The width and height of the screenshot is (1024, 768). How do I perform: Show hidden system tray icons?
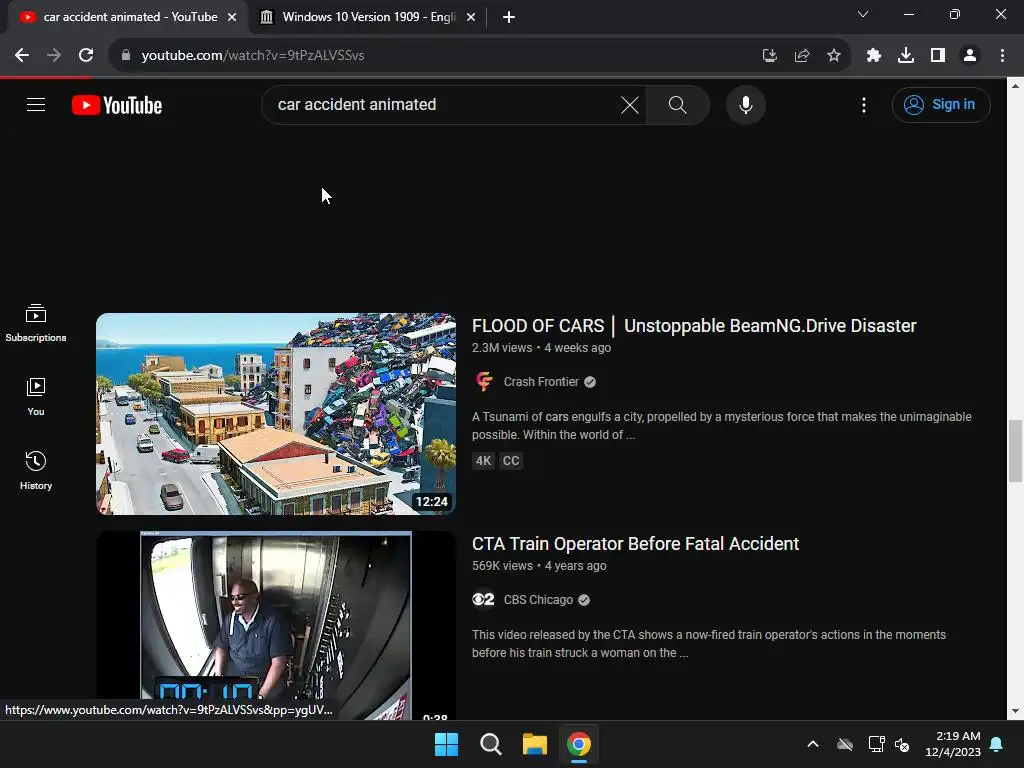813,744
